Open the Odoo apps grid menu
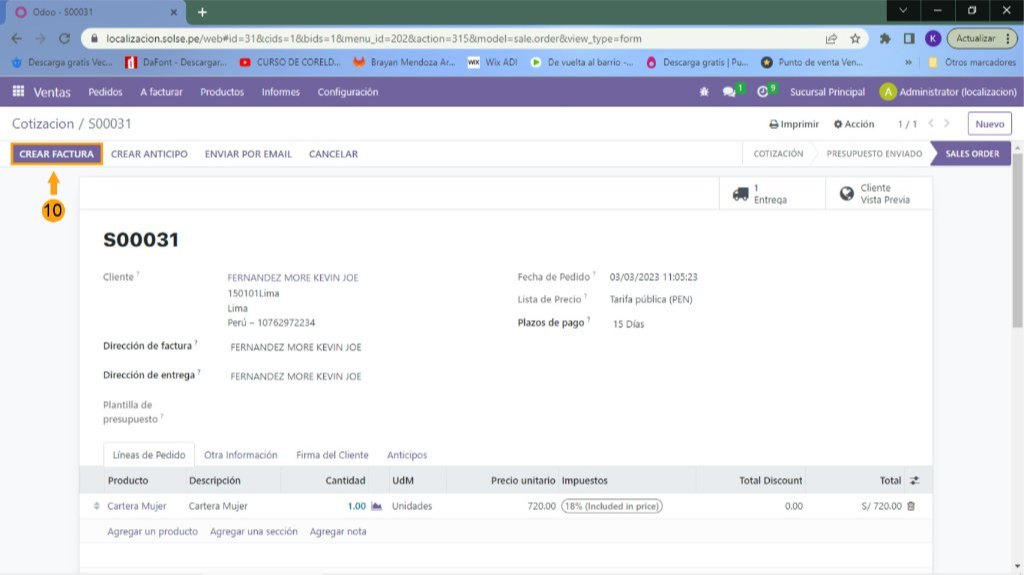1024x575 pixels. pyautogui.click(x=18, y=92)
